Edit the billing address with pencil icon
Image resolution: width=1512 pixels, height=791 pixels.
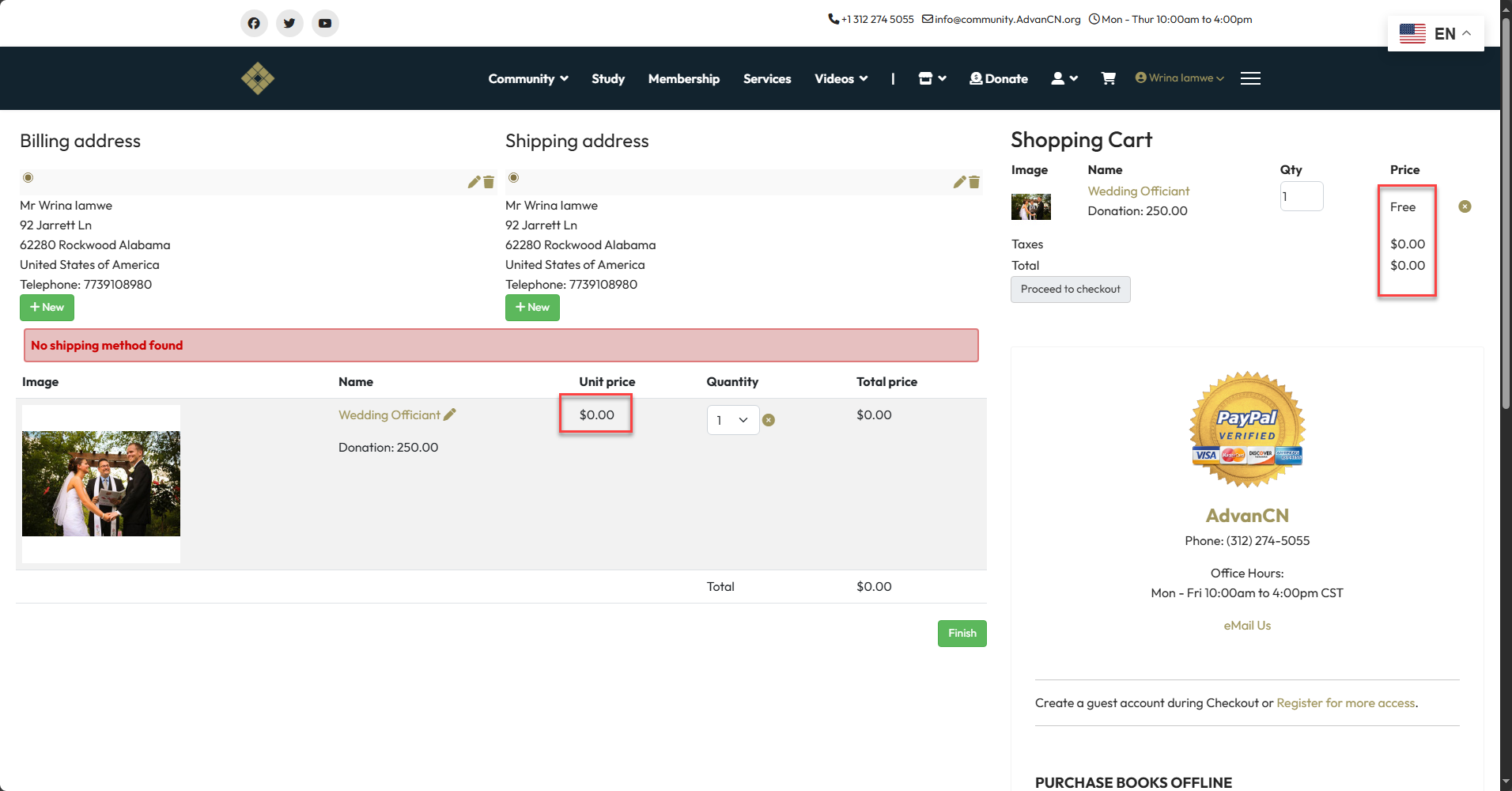coord(474,182)
